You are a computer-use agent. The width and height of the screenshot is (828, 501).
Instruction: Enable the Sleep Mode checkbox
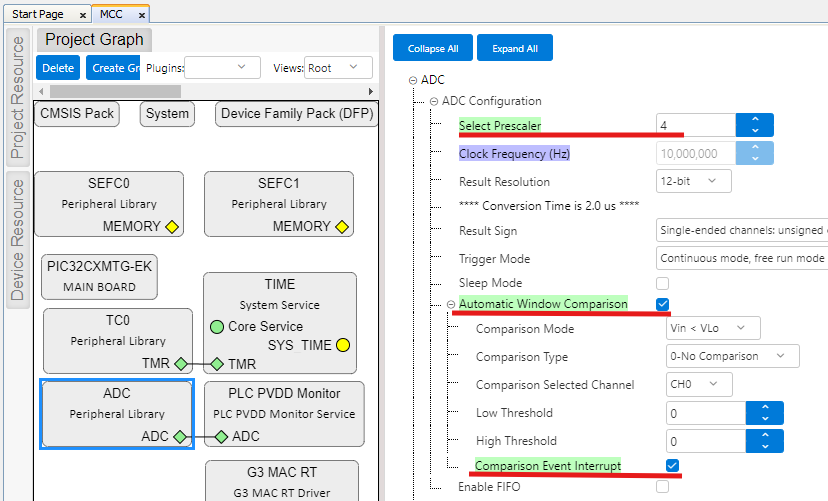(x=662, y=283)
